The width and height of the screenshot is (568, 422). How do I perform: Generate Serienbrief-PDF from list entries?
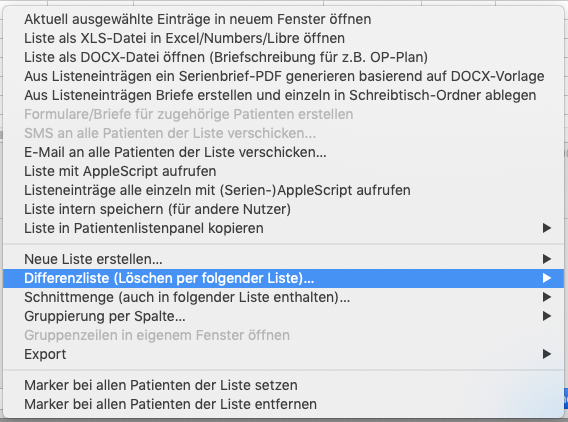click(x=283, y=76)
